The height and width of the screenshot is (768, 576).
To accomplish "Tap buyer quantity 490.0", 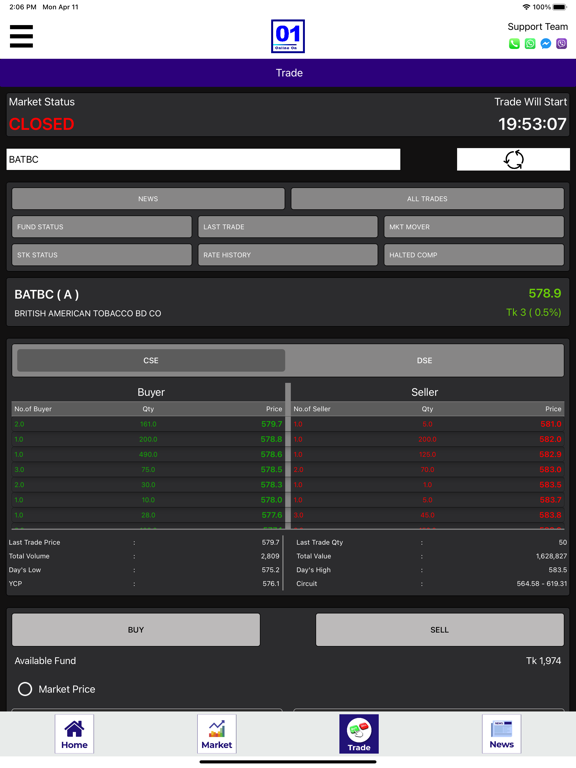I will pyautogui.click(x=148, y=455).
